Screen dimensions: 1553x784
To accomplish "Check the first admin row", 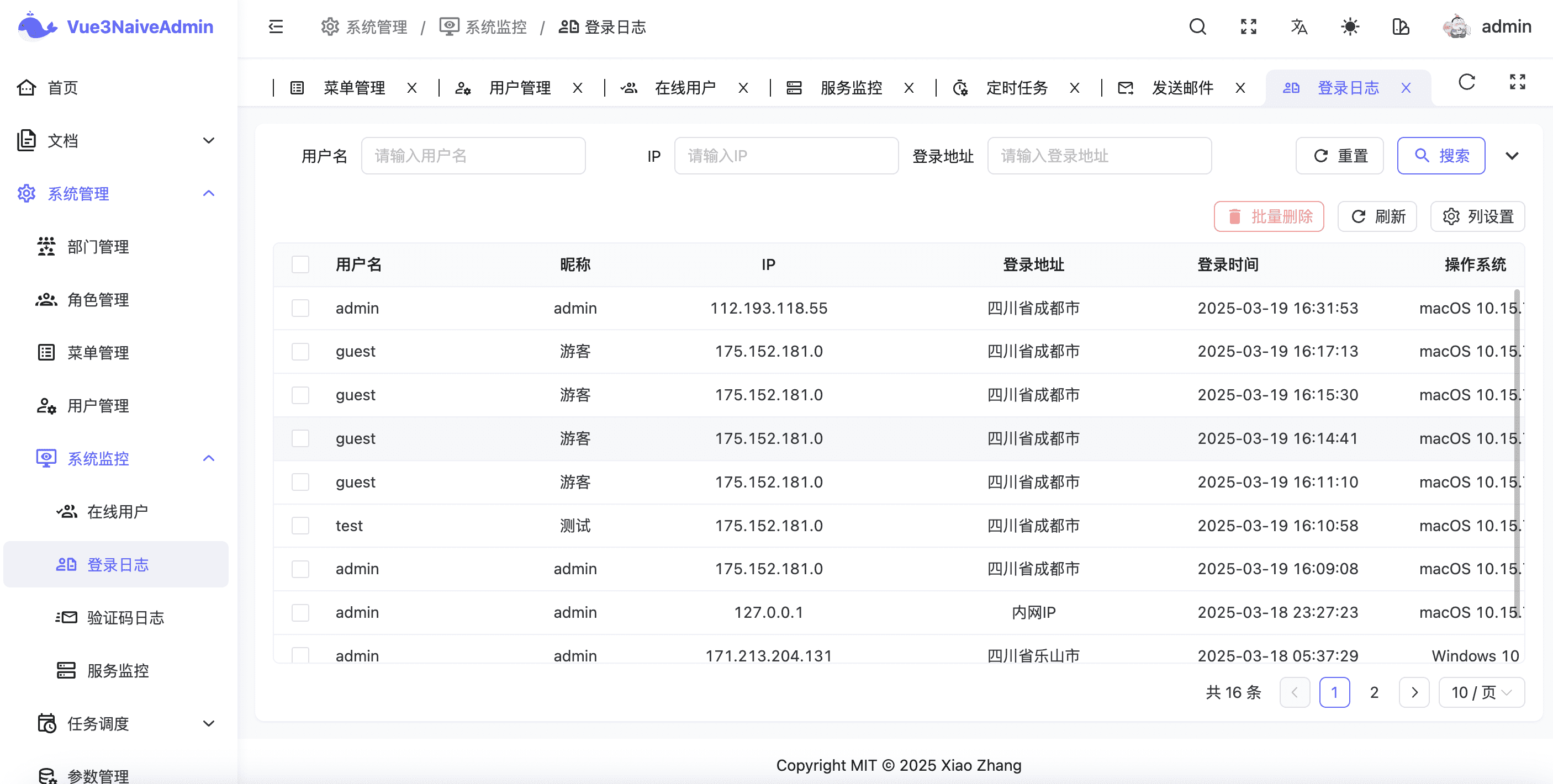I will 300,308.
